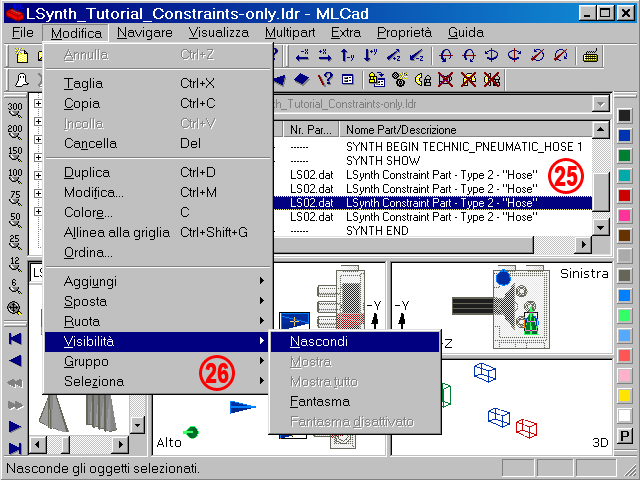Choose Colore... from the Modifica menu
This screenshot has width=640, height=480.
[157, 212]
